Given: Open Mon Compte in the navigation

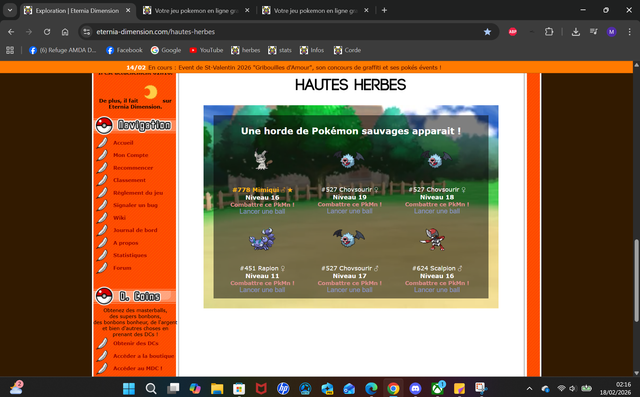Looking at the screenshot, I should 131,155.
